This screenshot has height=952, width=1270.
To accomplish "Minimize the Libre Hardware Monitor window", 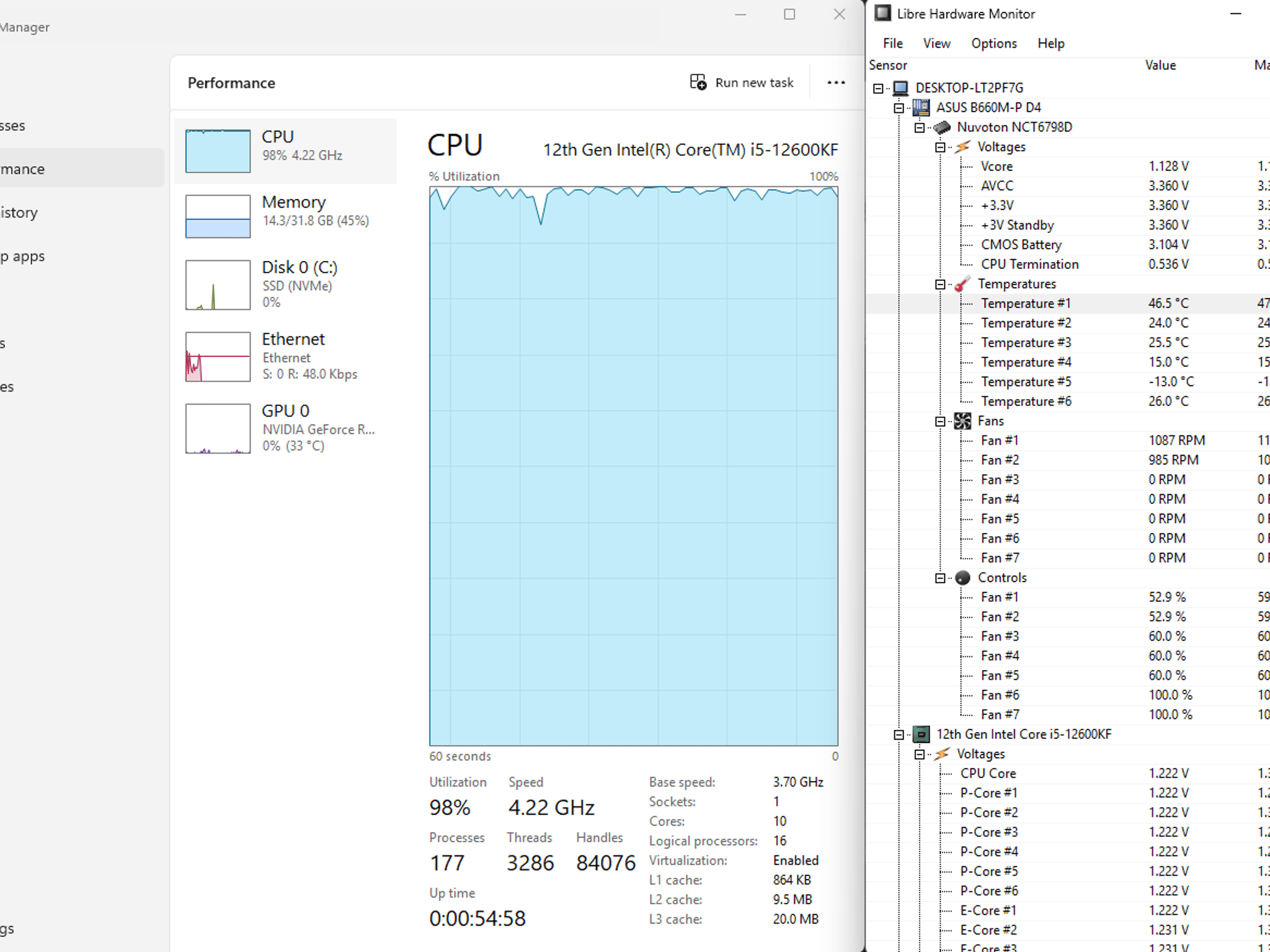I will (1235, 14).
